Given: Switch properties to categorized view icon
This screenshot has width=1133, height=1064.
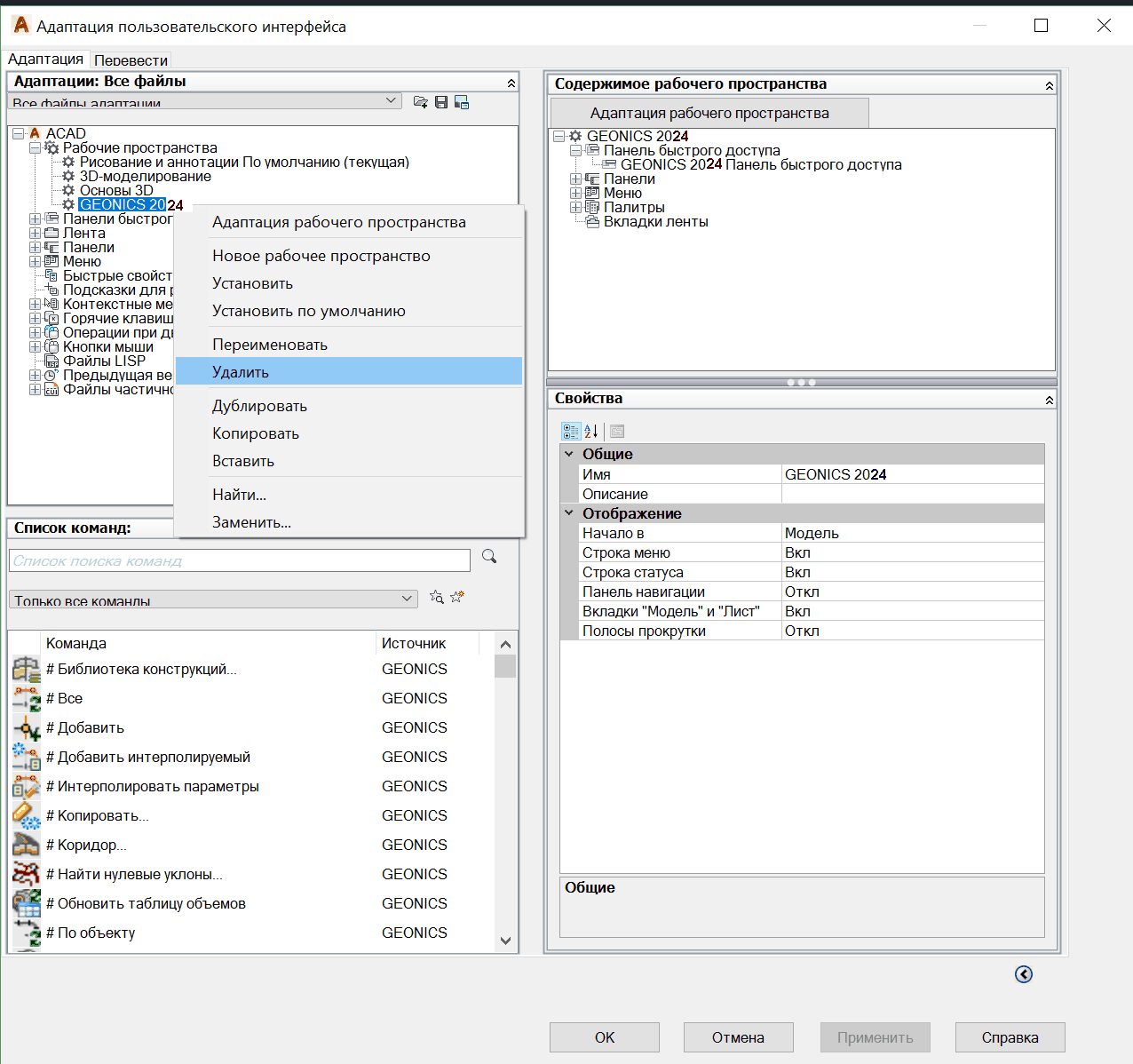Looking at the screenshot, I should point(571,432).
